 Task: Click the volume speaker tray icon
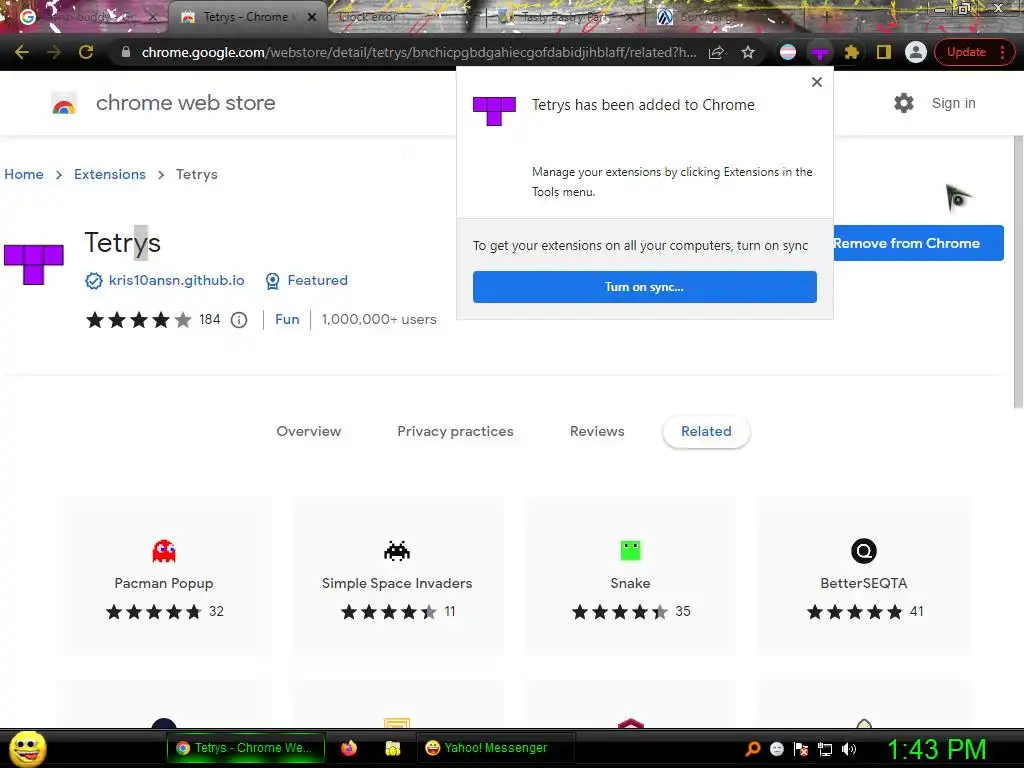click(x=848, y=749)
